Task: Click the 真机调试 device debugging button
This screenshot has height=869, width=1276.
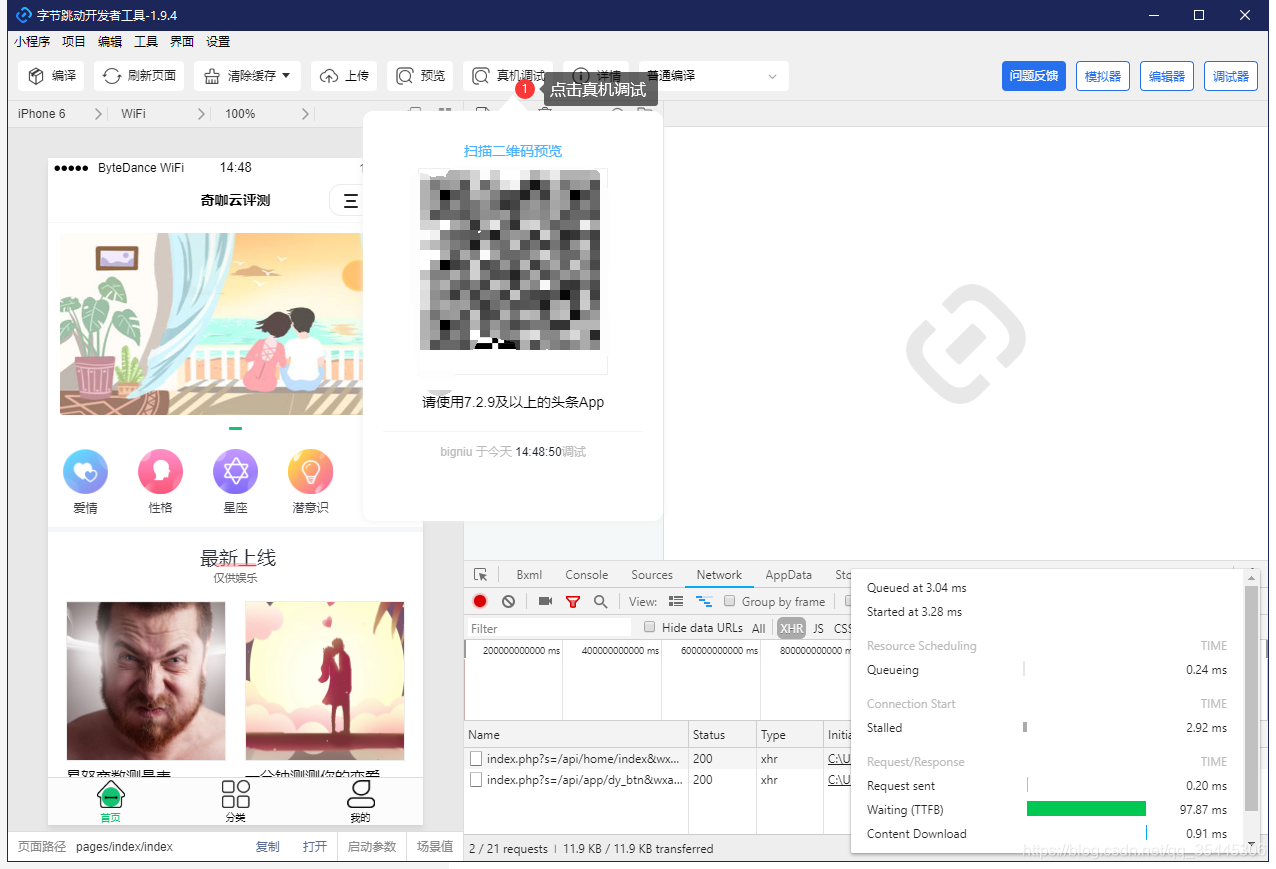Action: tap(508, 76)
